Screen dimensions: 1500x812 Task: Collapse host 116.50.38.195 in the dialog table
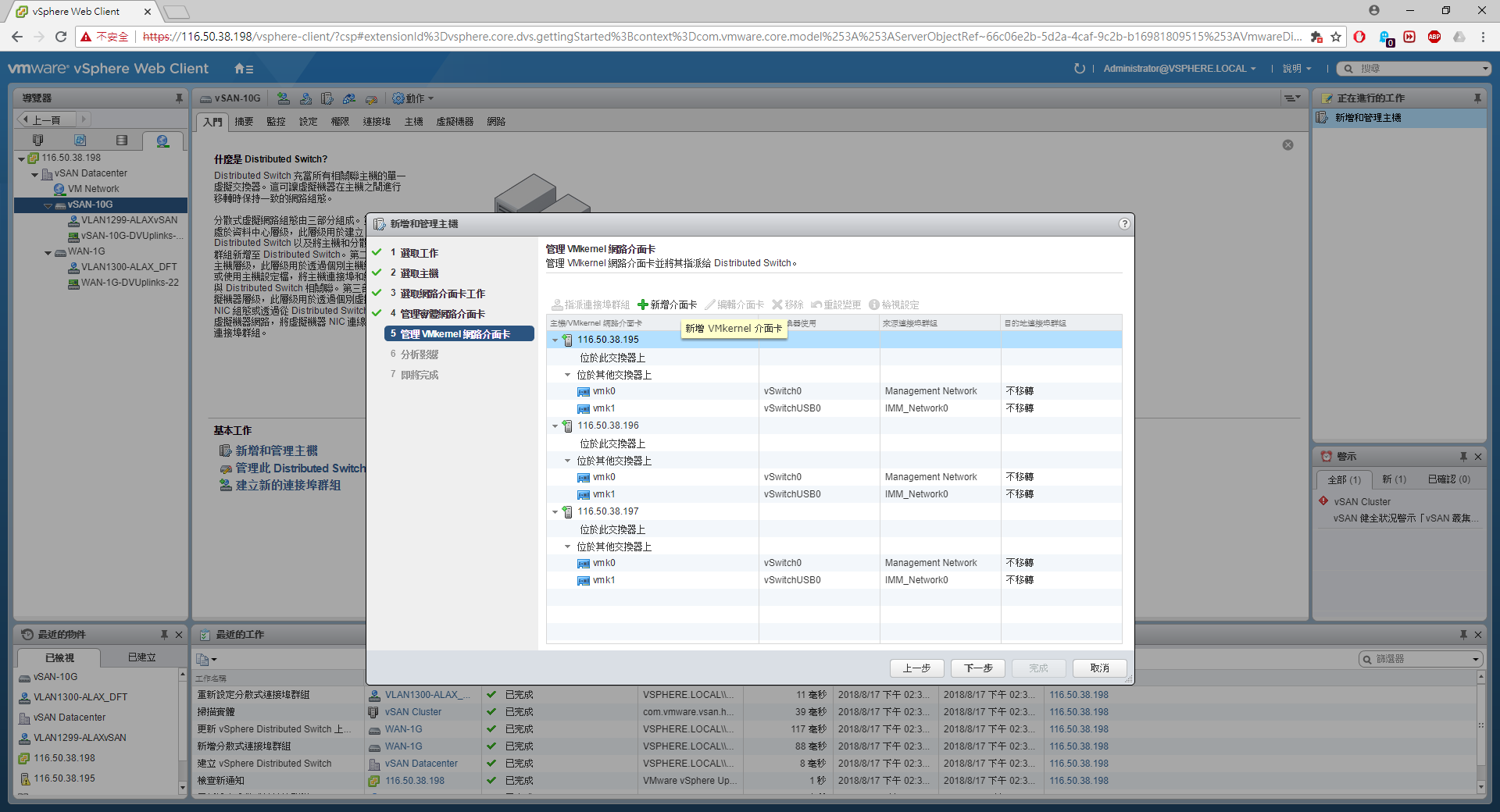click(555, 340)
